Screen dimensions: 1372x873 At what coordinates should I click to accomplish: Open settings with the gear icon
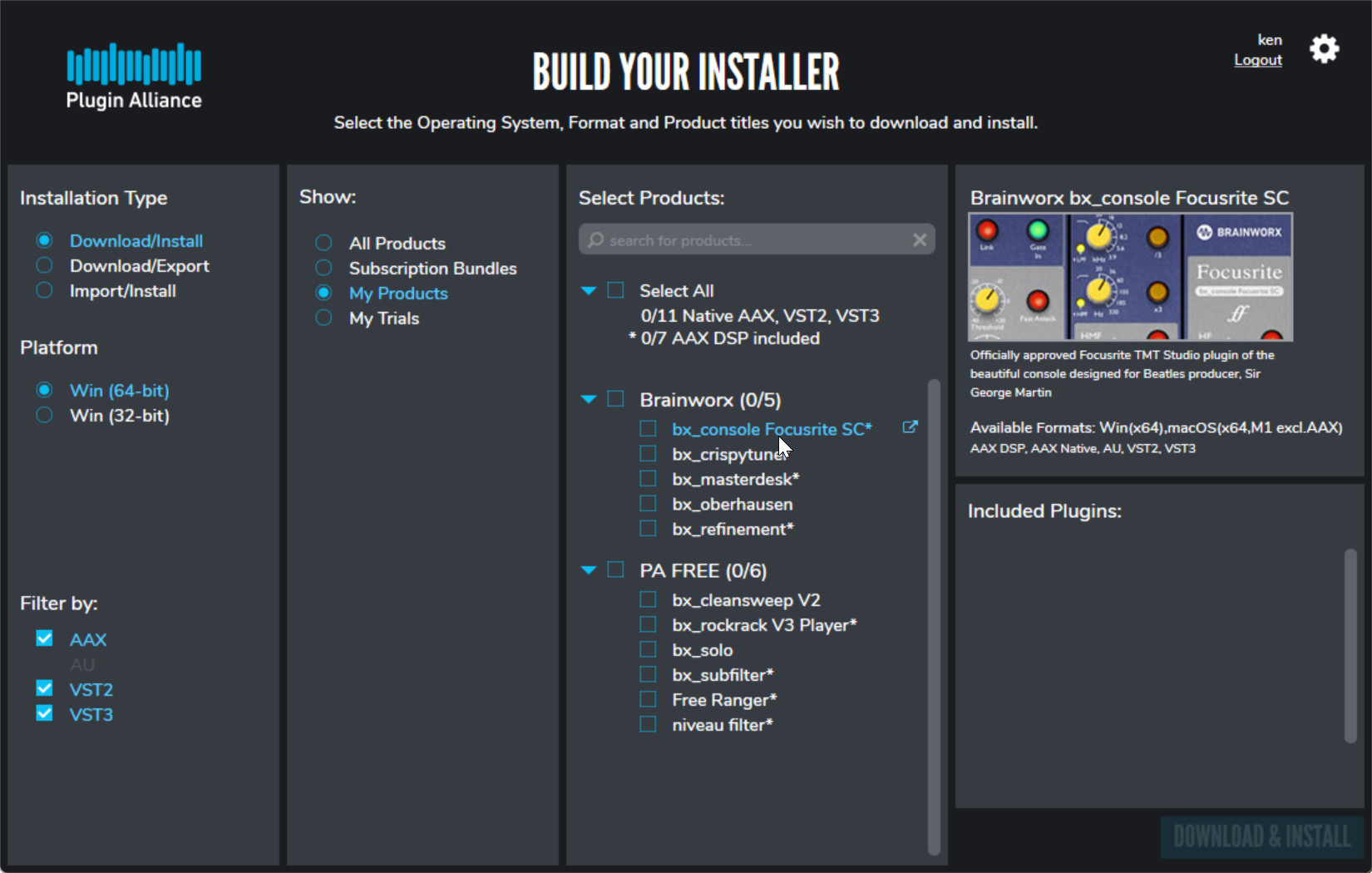[1324, 49]
